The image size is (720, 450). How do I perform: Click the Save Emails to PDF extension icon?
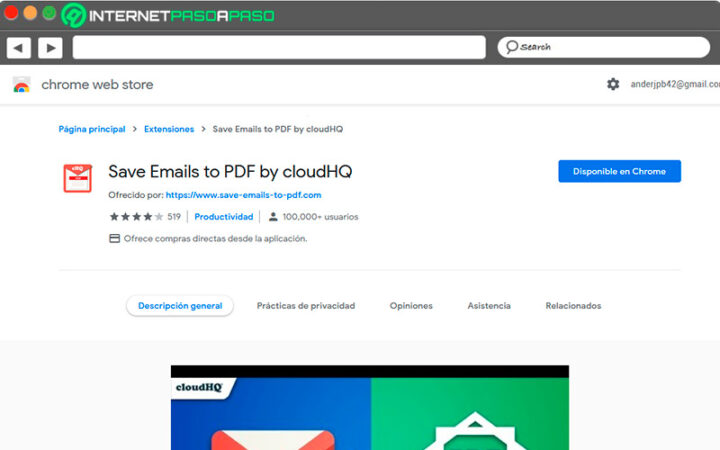(78, 178)
